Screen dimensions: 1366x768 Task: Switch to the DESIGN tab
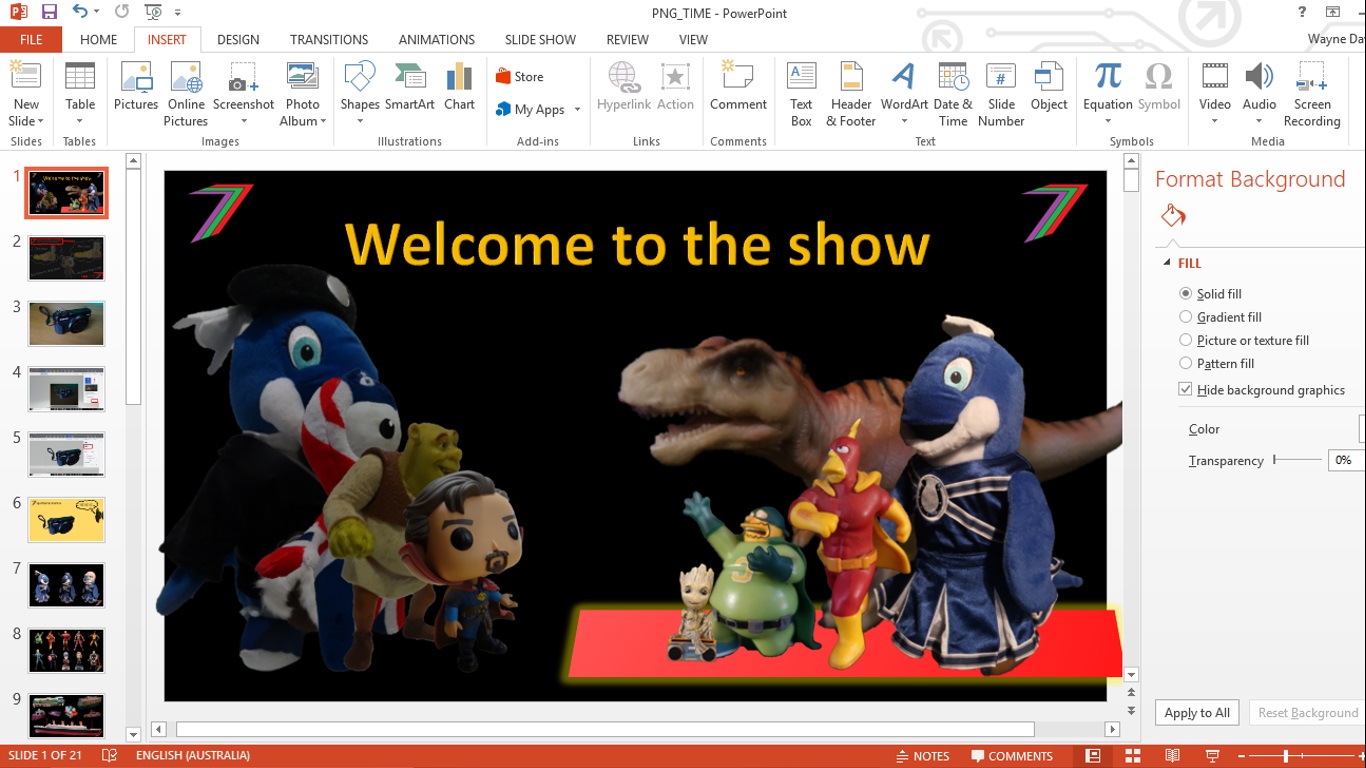(x=238, y=40)
